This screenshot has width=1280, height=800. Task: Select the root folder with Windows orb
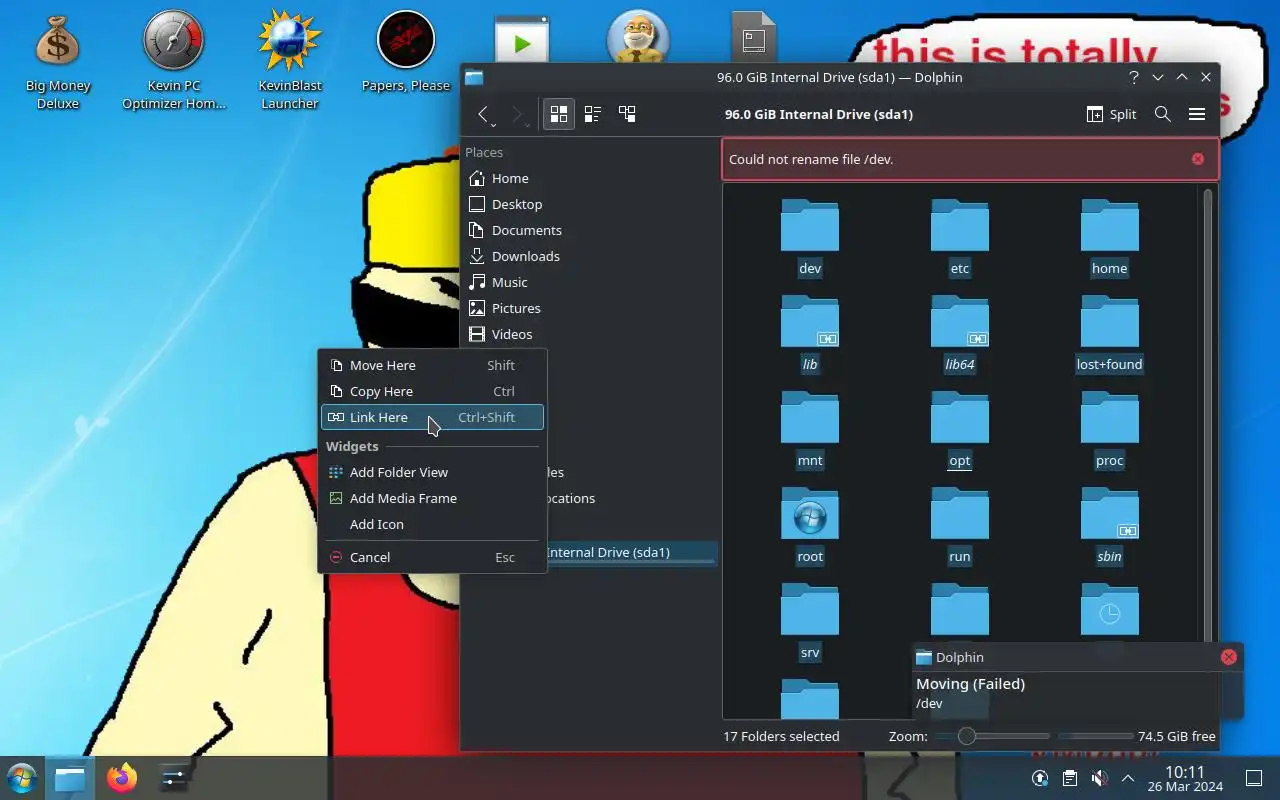click(x=810, y=526)
